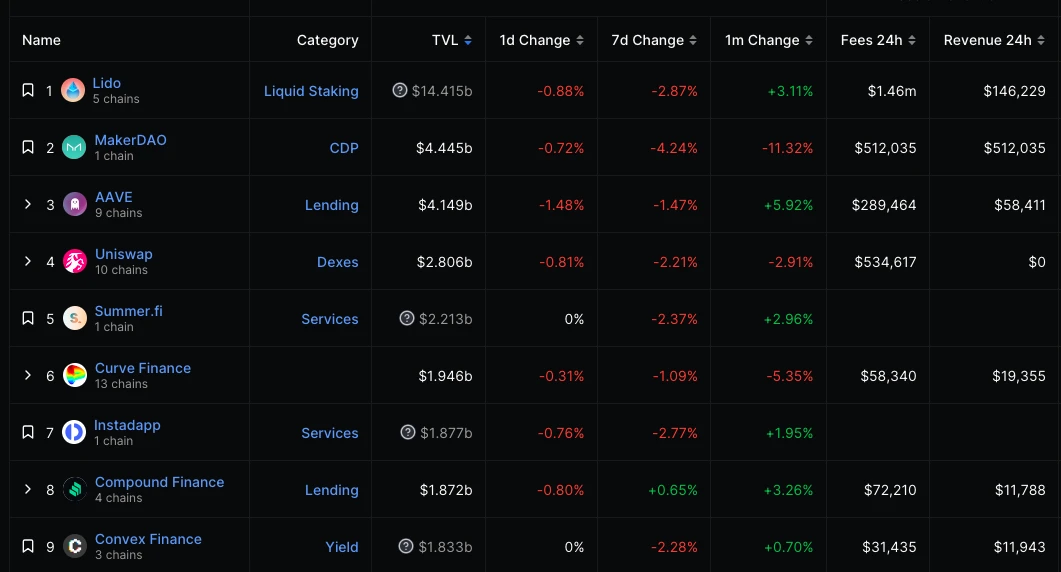Image resolution: width=1061 pixels, height=572 pixels.
Task: Open the Convex Finance protocol link
Action: pos(148,539)
